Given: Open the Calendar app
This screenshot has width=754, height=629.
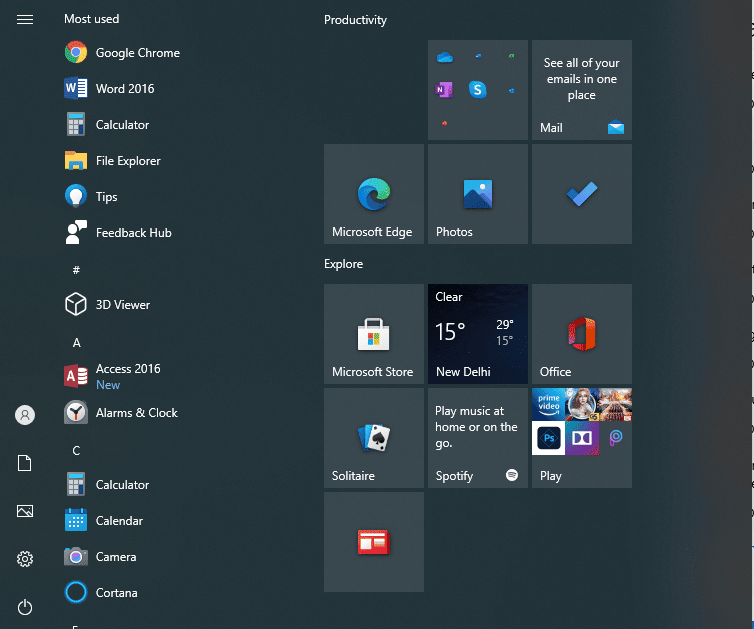Looking at the screenshot, I should (104, 520).
